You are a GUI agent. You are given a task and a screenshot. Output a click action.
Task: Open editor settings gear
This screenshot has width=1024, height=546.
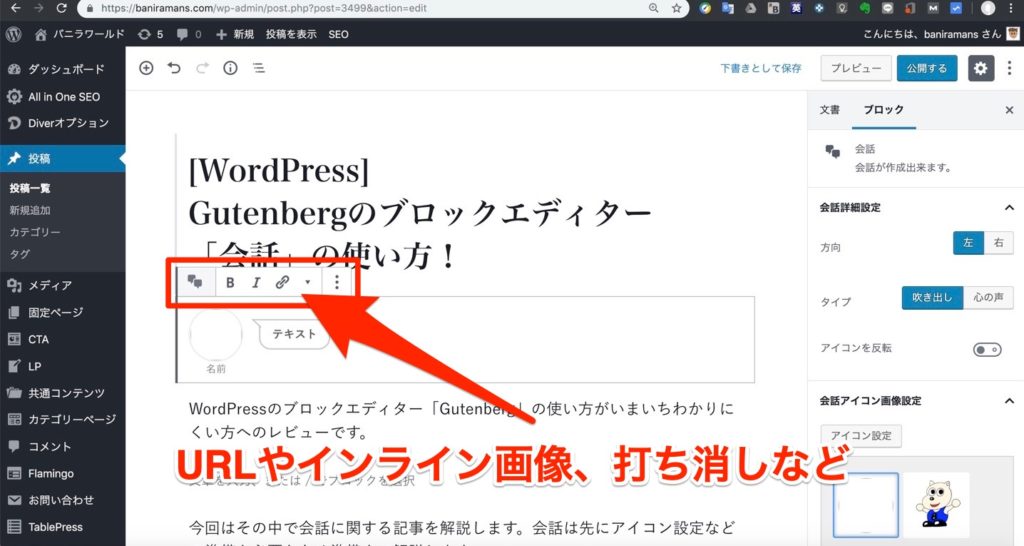tap(980, 68)
